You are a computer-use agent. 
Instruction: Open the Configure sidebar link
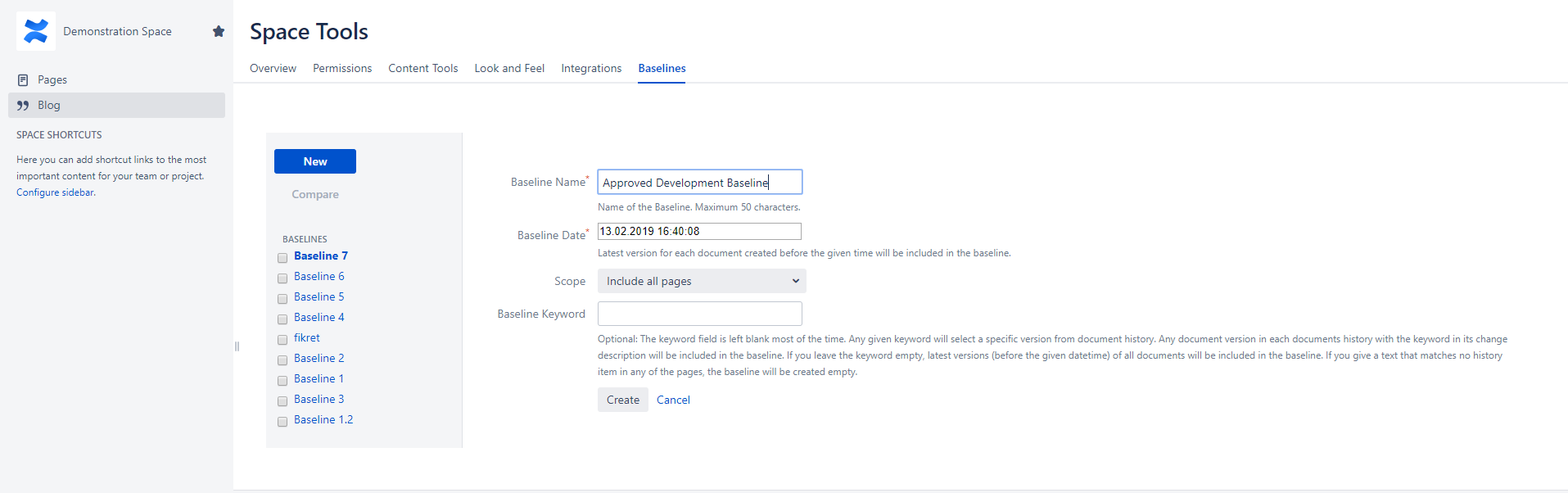coord(56,192)
